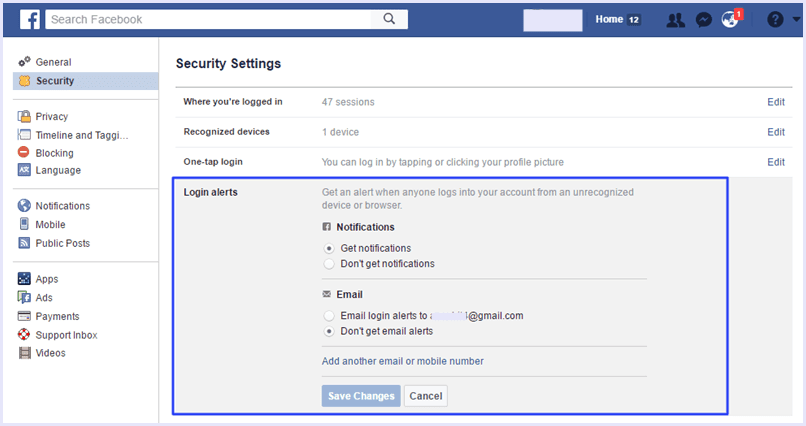
Task: Click the search magnifier icon
Action: [389, 19]
